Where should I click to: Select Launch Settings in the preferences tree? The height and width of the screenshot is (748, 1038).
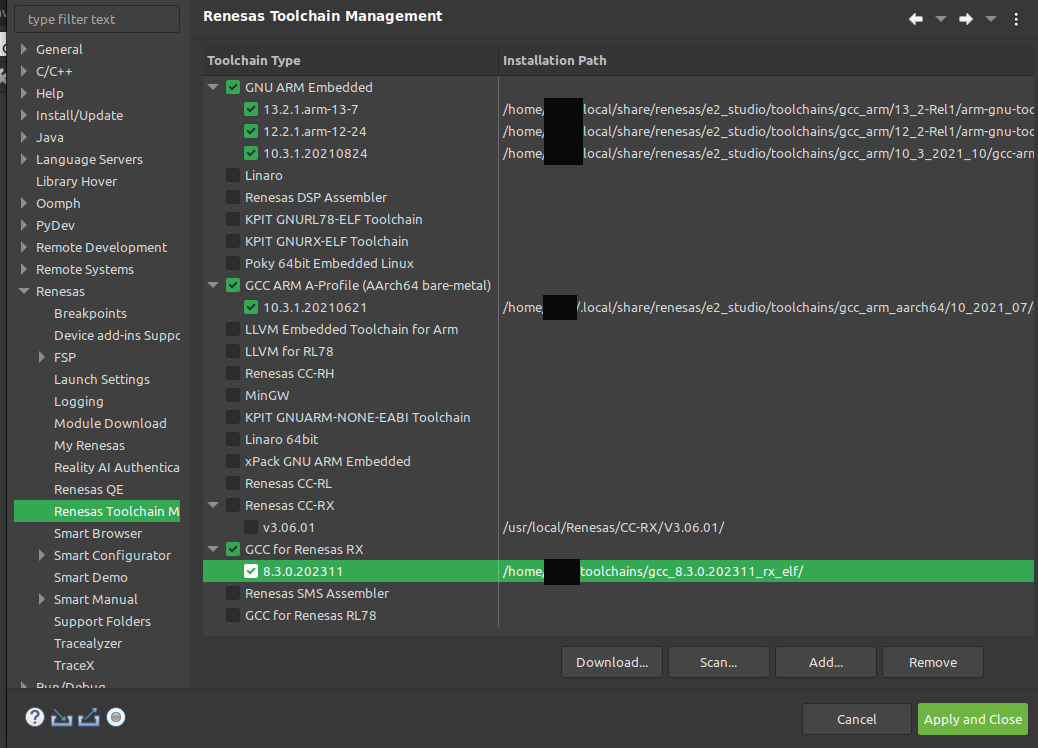(102, 379)
